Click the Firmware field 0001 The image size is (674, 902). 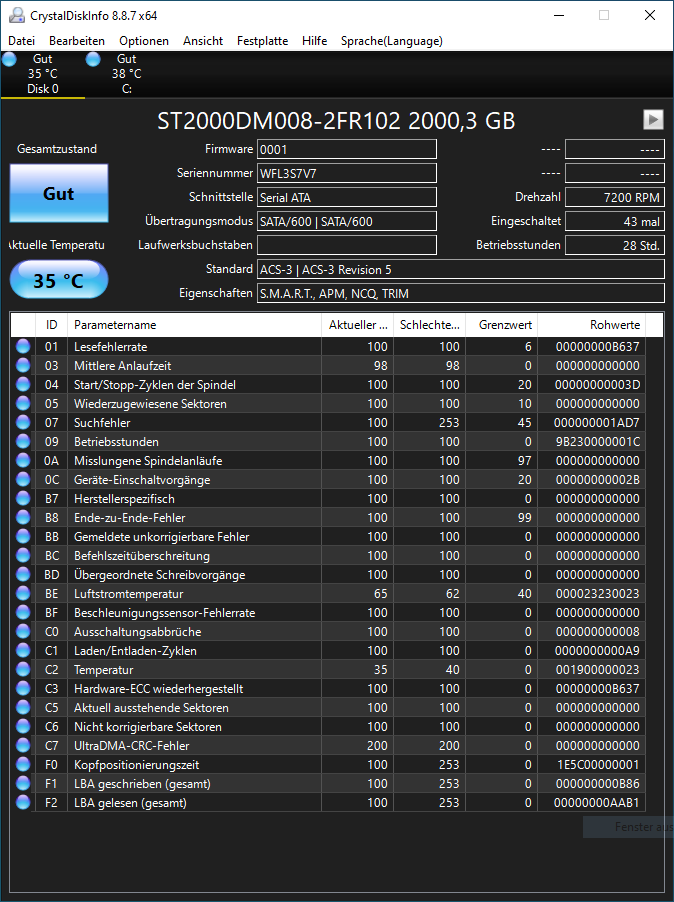click(x=347, y=150)
